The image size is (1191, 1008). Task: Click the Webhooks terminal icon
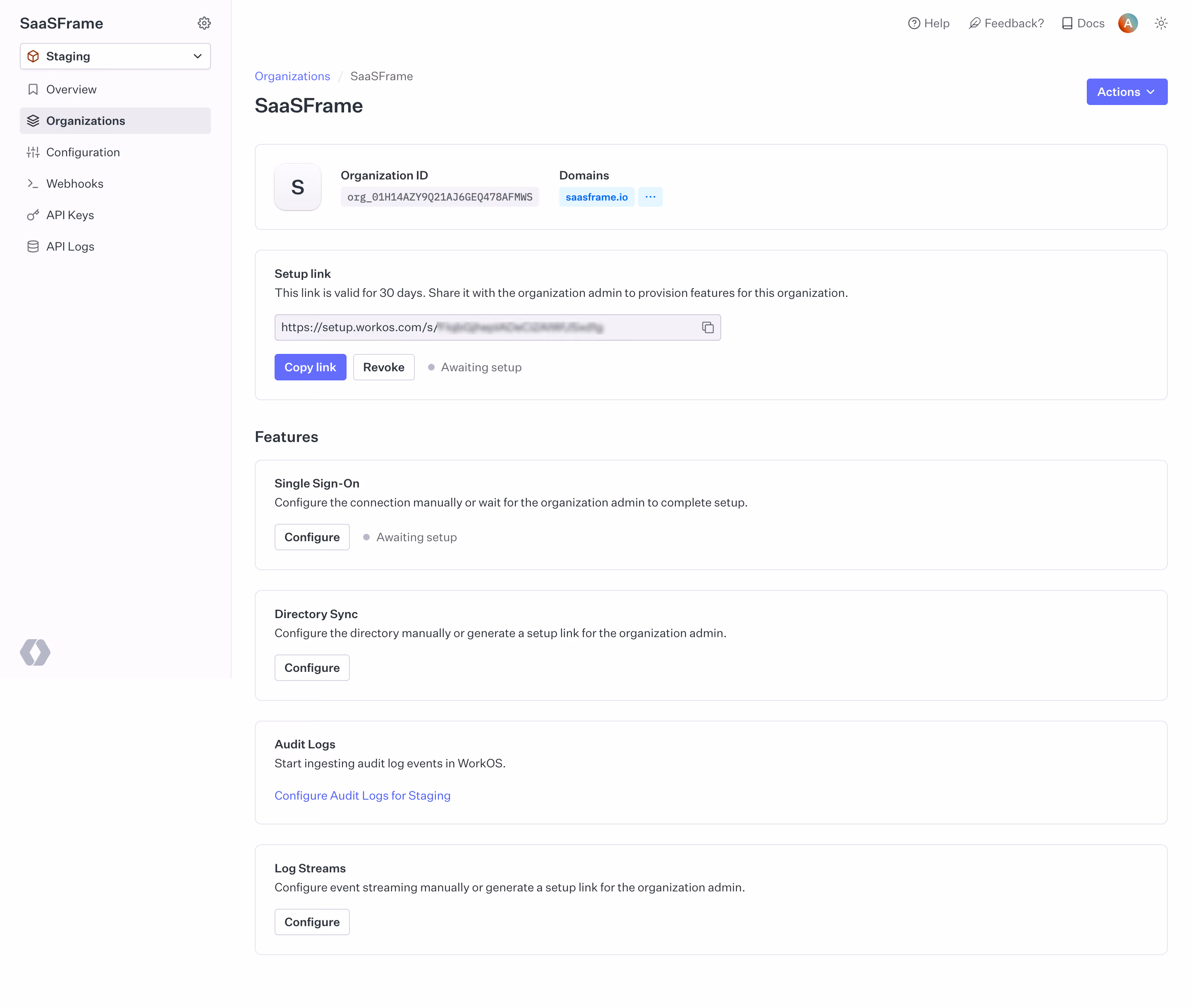[33, 184]
